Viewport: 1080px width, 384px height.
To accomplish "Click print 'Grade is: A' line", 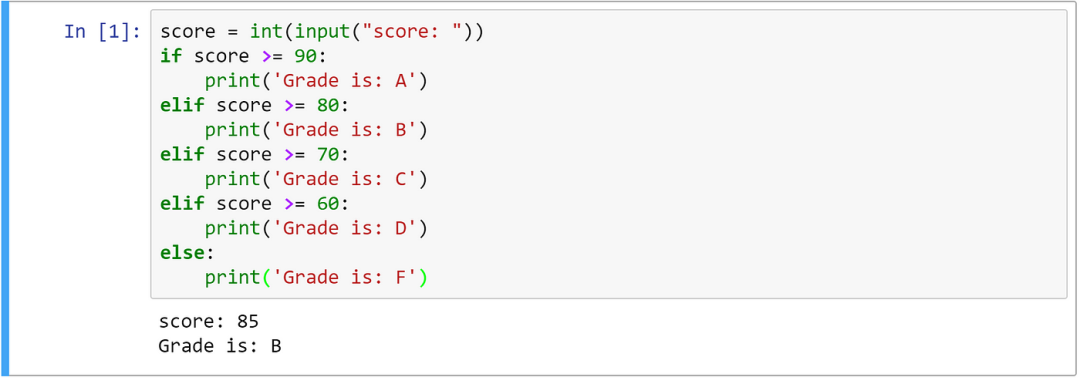I will 316,81.
